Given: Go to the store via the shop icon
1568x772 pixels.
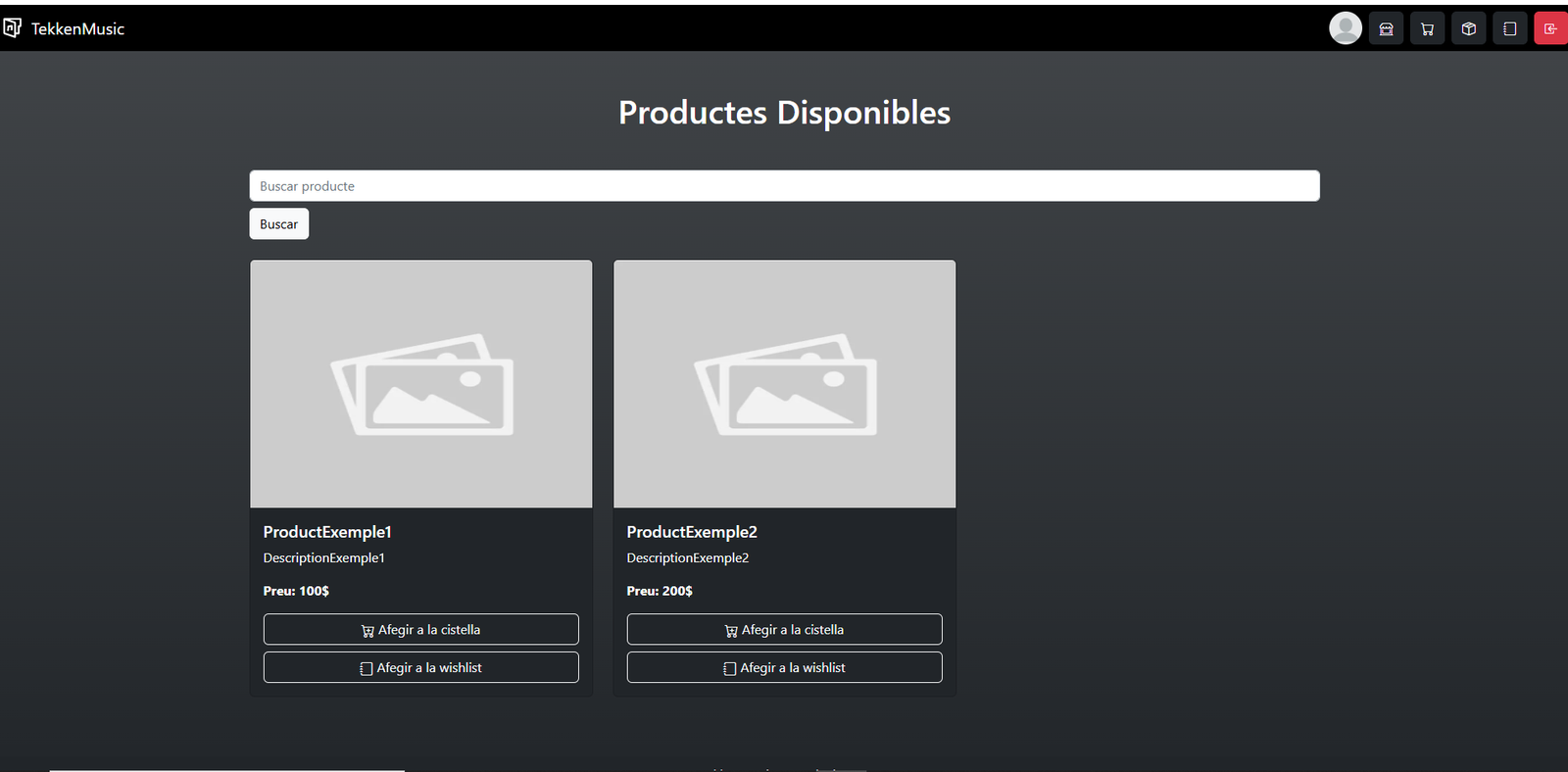Looking at the screenshot, I should click(1386, 29).
